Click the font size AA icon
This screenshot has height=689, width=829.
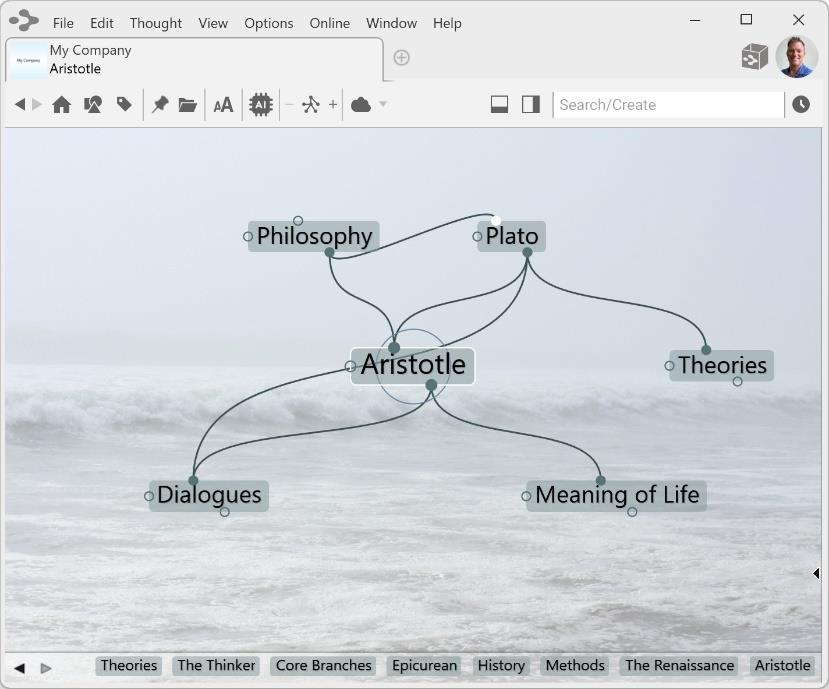223,105
